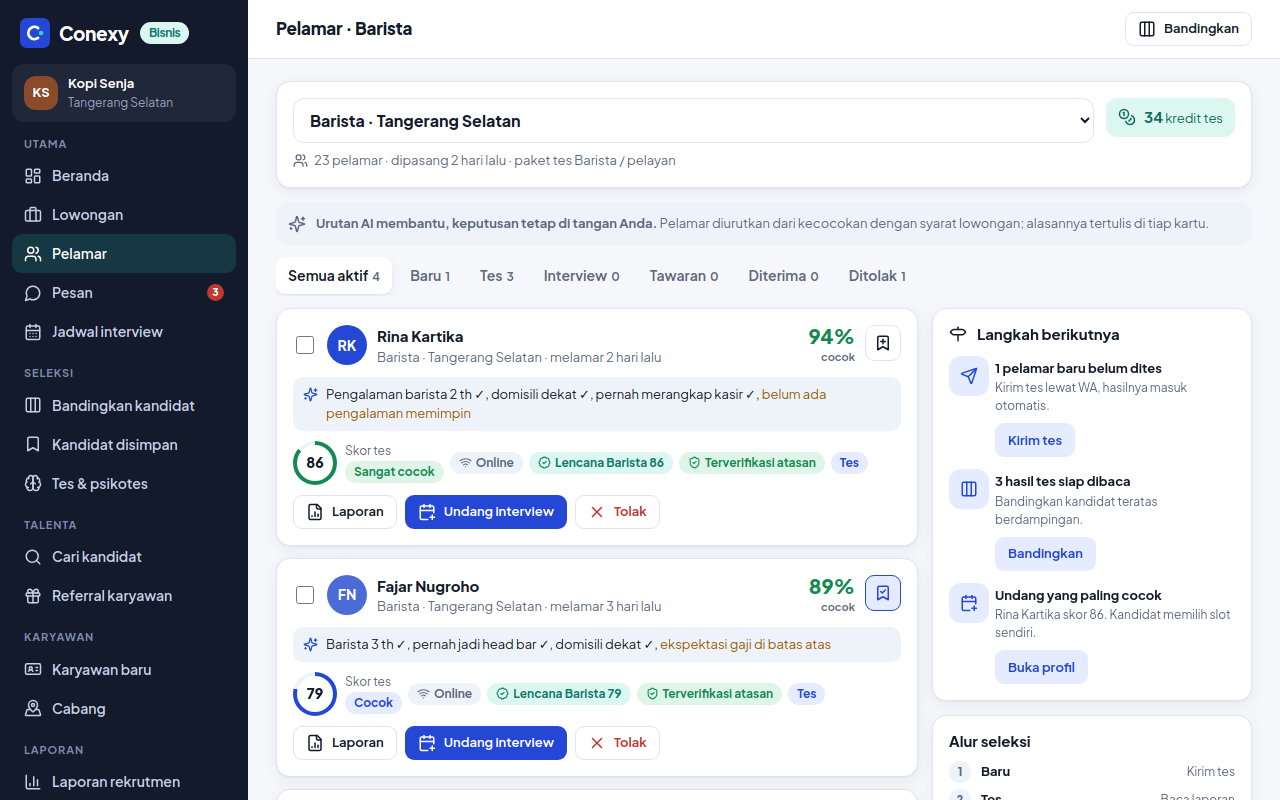This screenshot has height=800, width=1280.
Task: Open Jadwal interview calendar
Action: pos(124,332)
